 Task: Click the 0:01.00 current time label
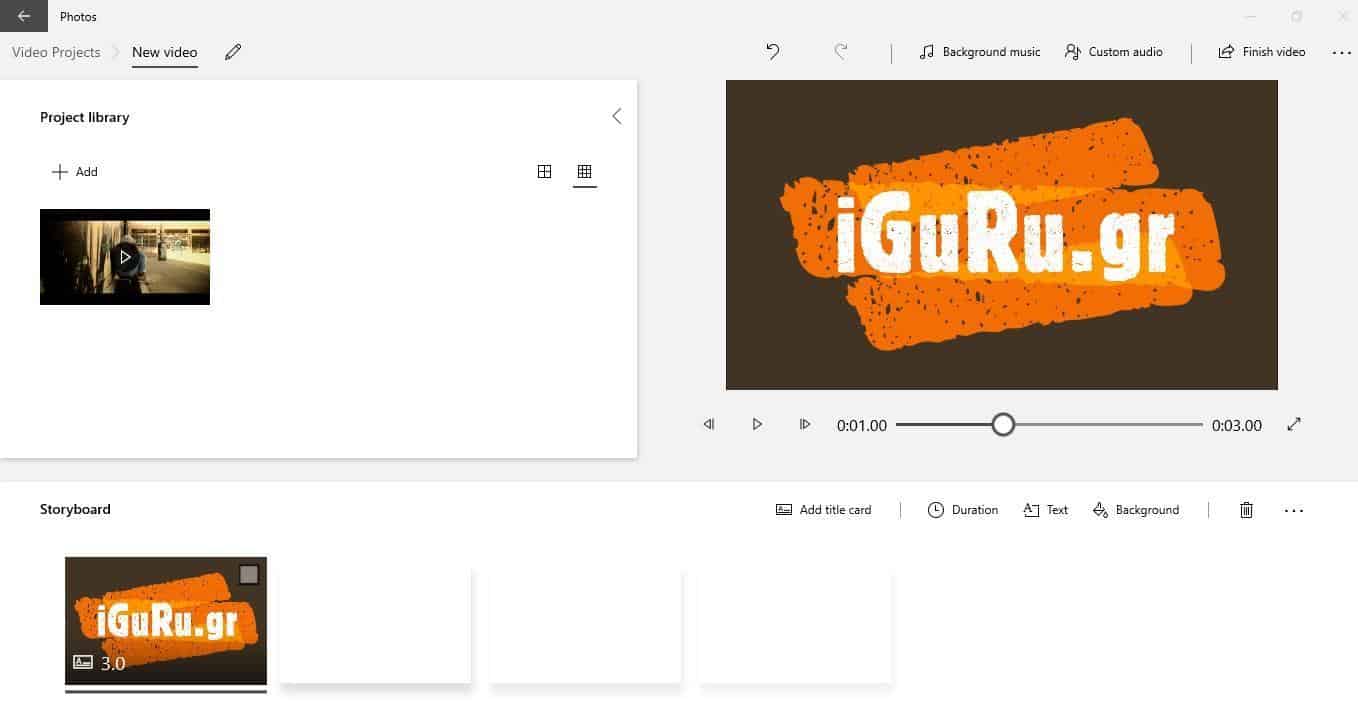pos(862,425)
